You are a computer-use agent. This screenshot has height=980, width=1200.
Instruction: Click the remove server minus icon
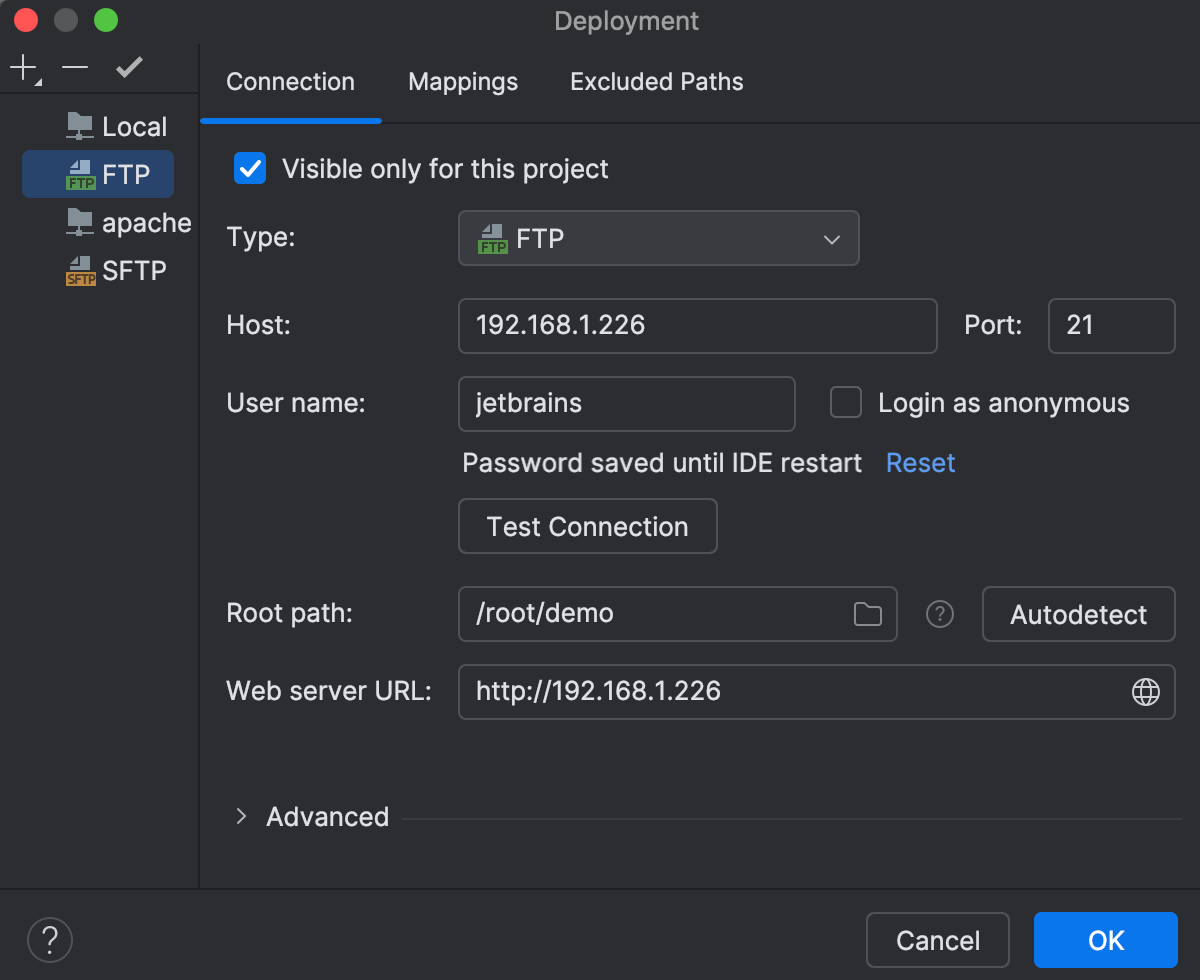point(75,68)
